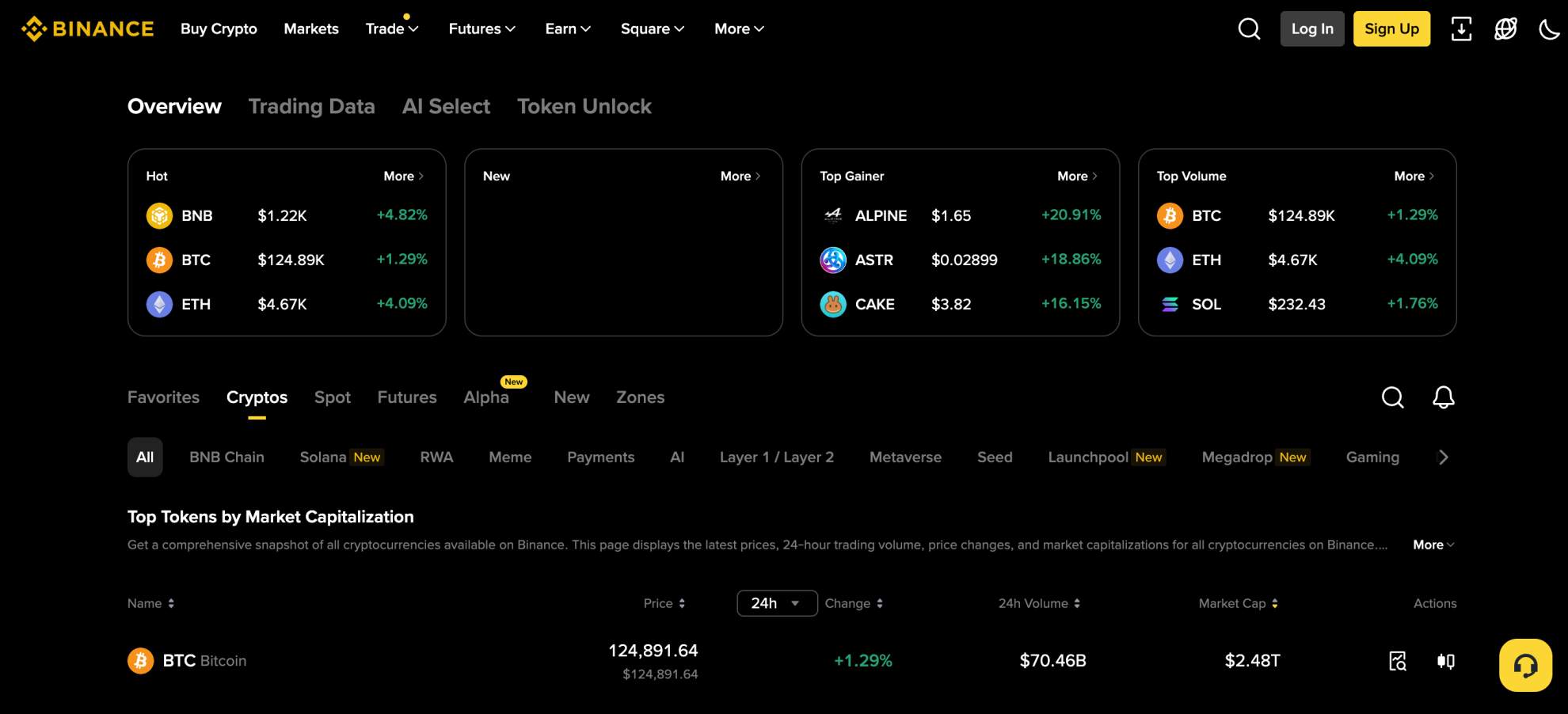Switch to the Favorites tab
This screenshot has width=1568, height=714.
(x=164, y=397)
